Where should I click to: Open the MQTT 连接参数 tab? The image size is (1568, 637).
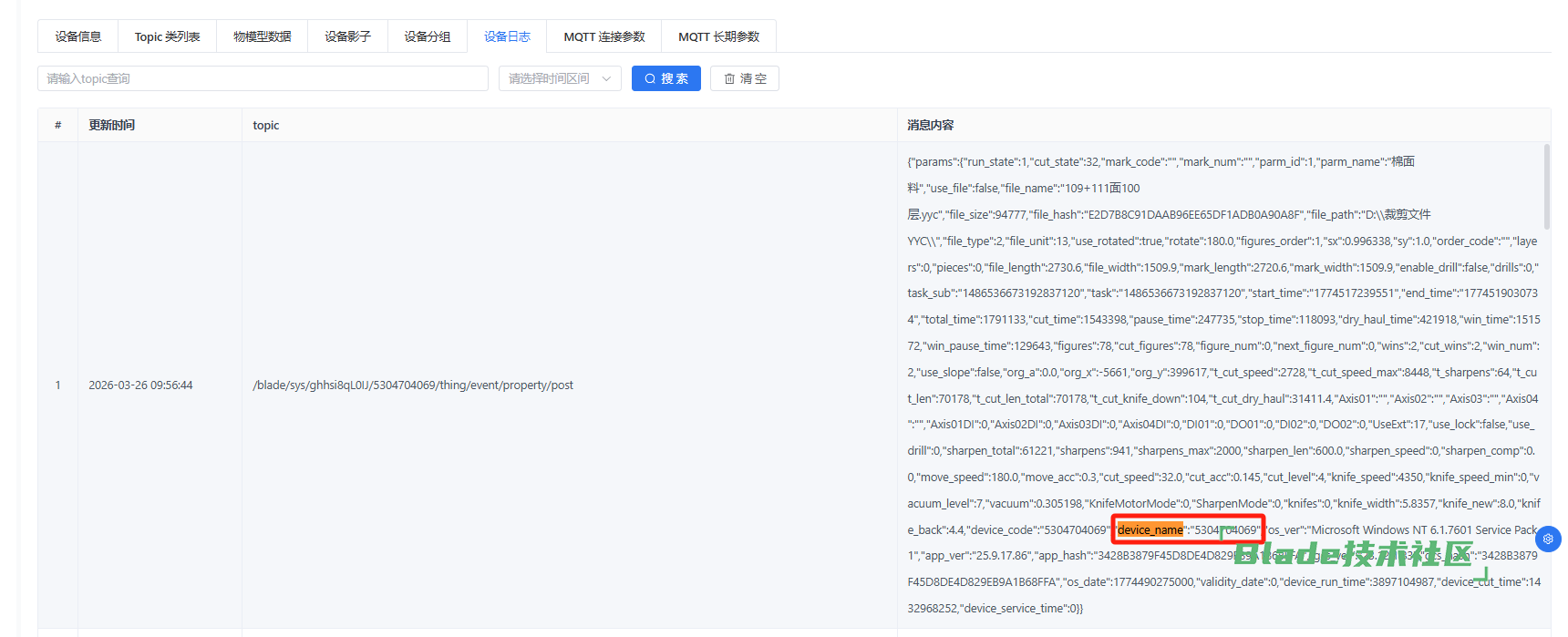pos(603,36)
